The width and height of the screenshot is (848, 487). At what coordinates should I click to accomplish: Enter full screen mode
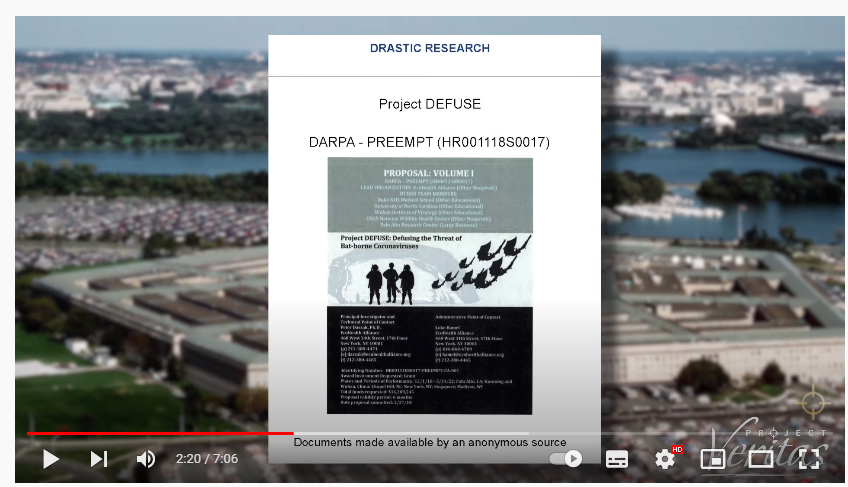click(x=809, y=459)
